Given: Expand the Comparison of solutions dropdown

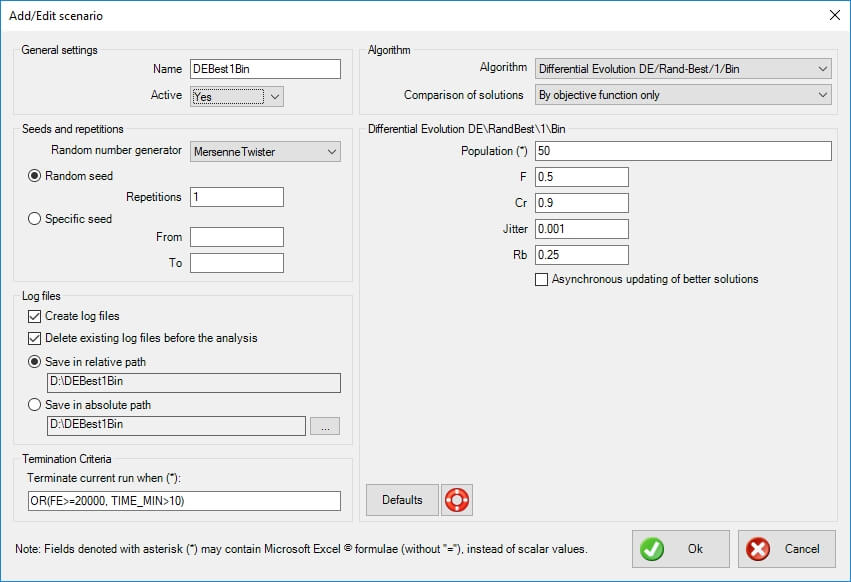Looking at the screenshot, I should (x=683, y=95).
